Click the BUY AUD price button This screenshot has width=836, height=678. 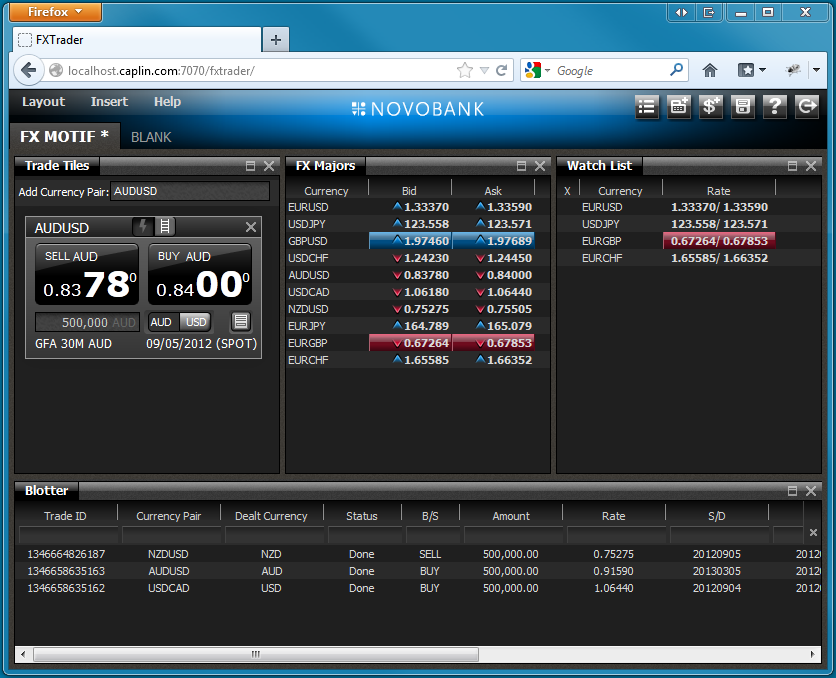(x=200, y=275)
